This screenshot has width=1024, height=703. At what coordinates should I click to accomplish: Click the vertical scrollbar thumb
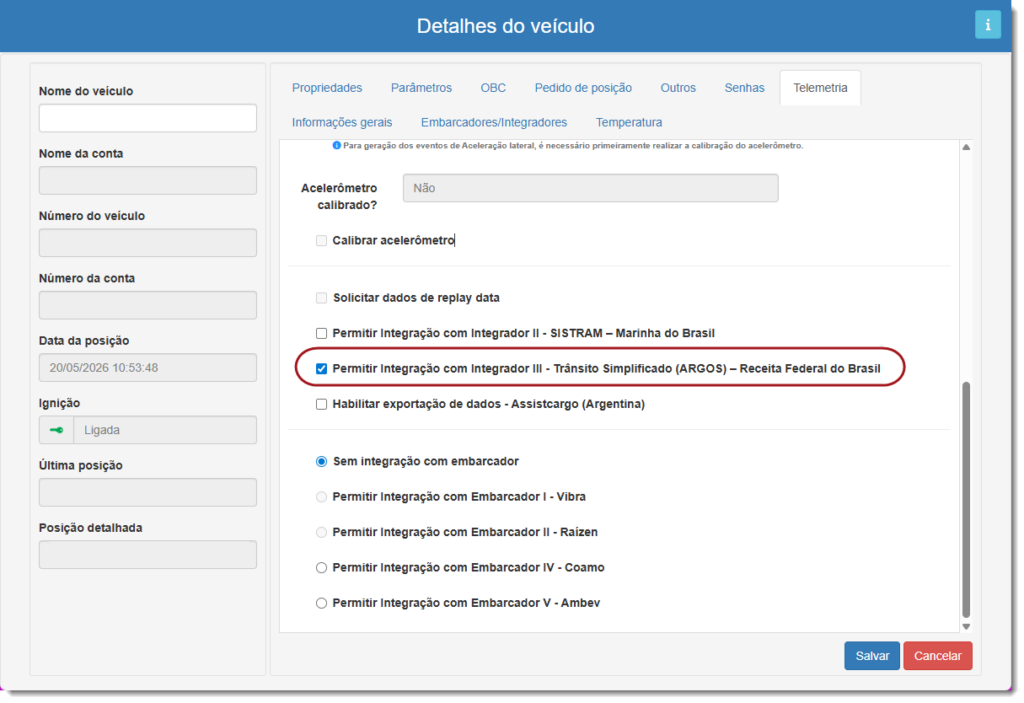[x=966, y=500]
